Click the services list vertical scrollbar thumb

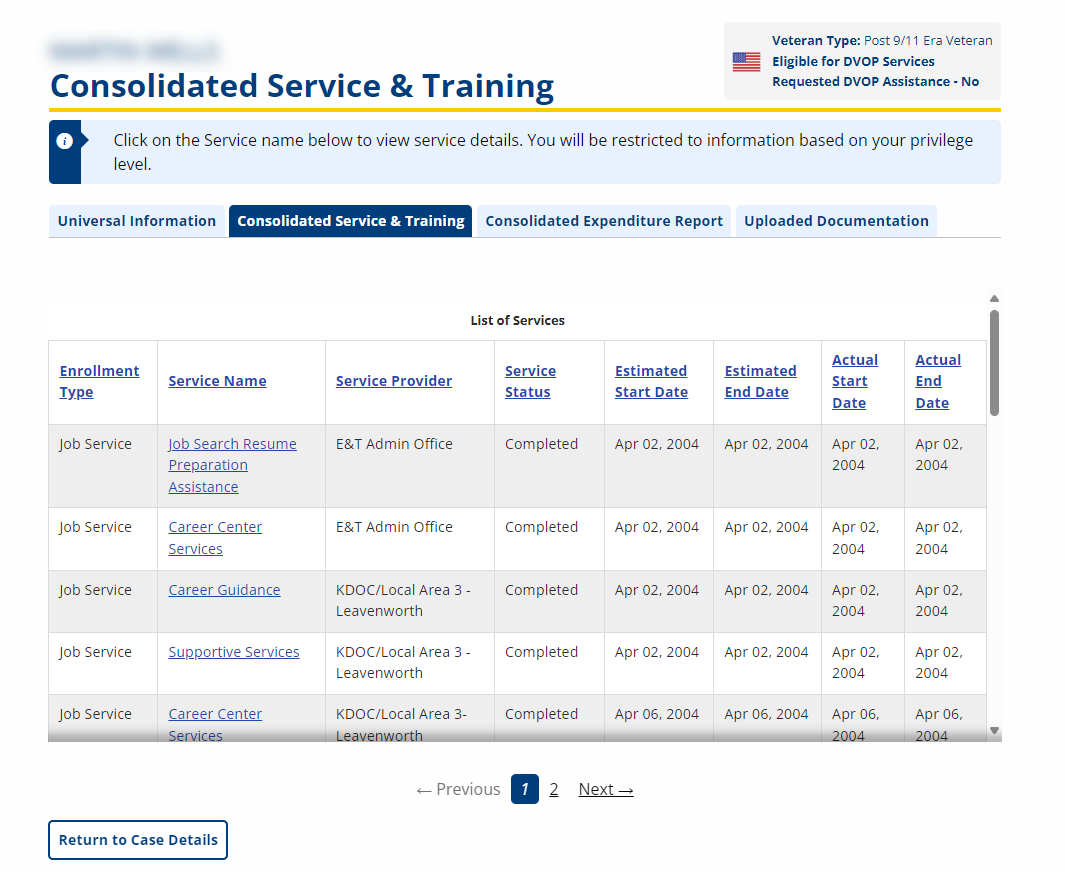[x=994, y=363]
